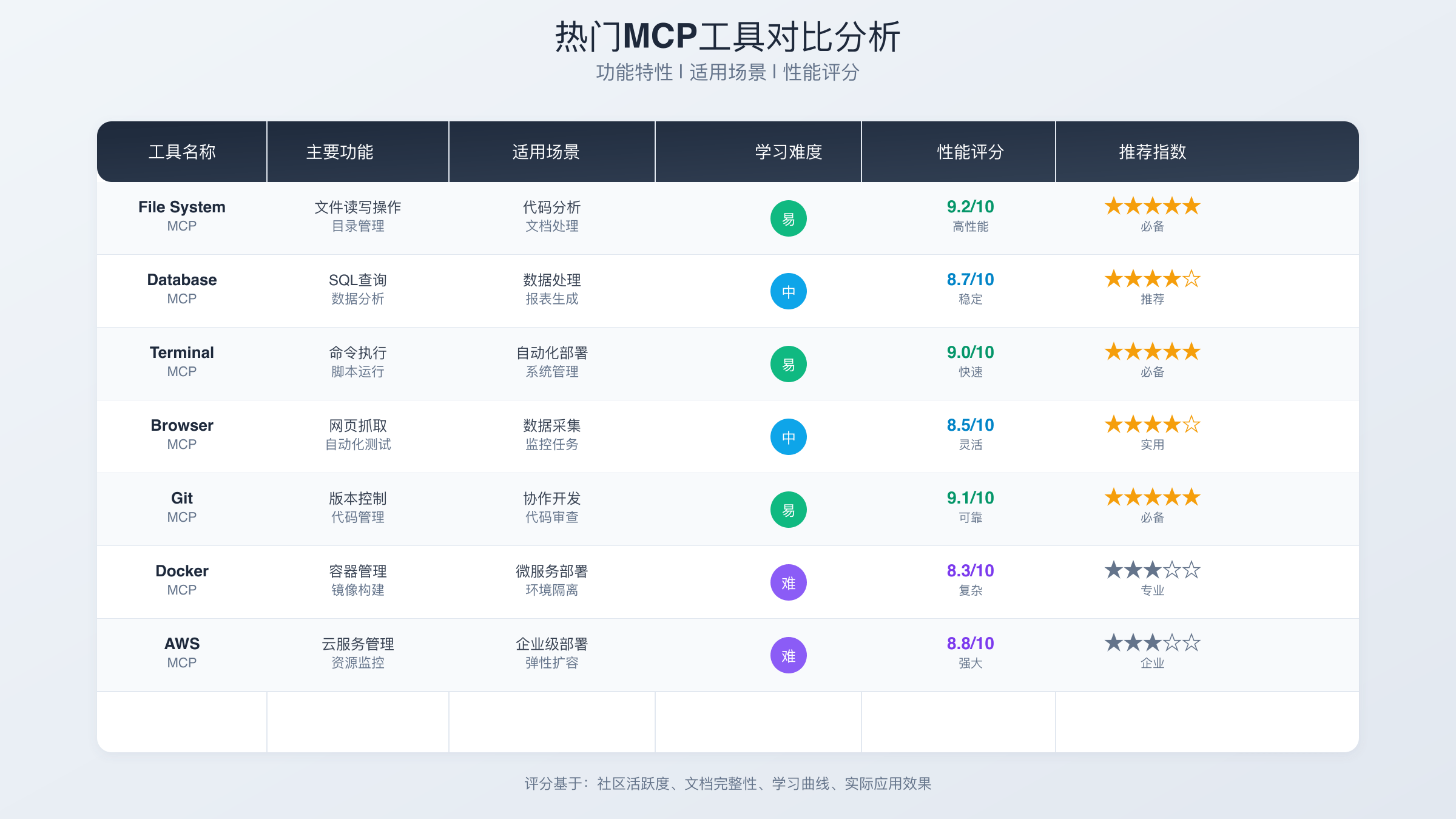Click 镜像构建 text in Docker row
Screen dimensions: 1456x819
click(x=358, y=590)
